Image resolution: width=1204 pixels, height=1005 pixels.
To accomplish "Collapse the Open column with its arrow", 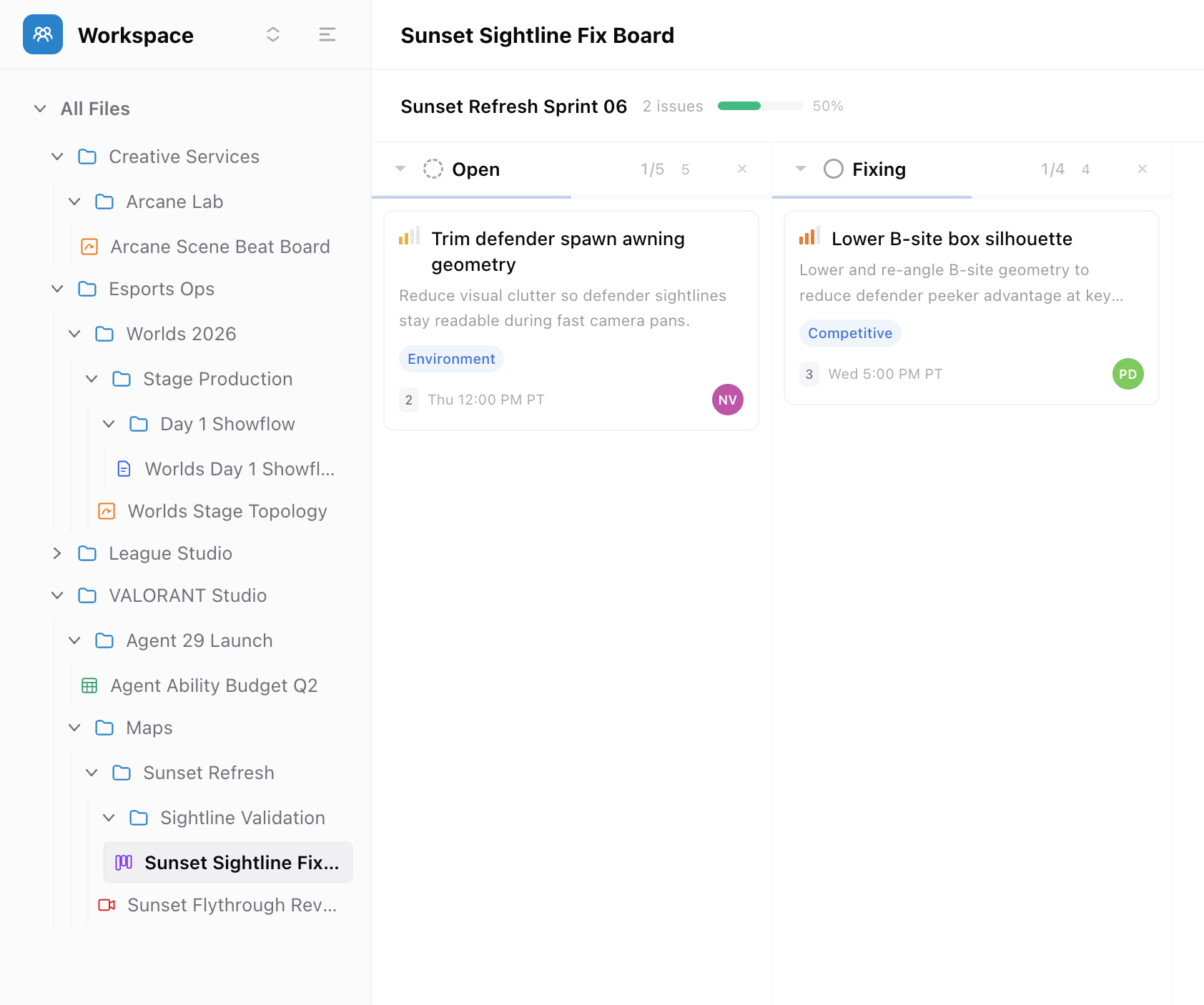I will [x=400, y=169].
